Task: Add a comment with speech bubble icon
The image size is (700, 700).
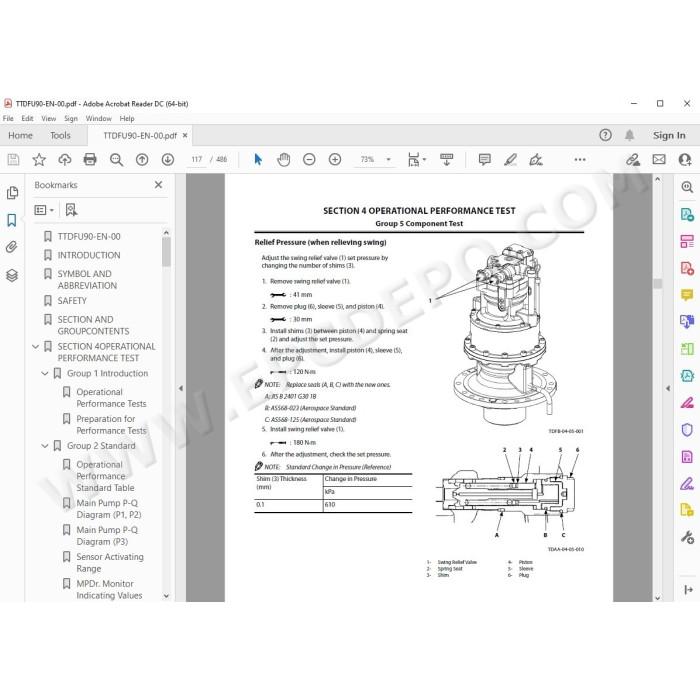Action: click(x=484, y=159)
